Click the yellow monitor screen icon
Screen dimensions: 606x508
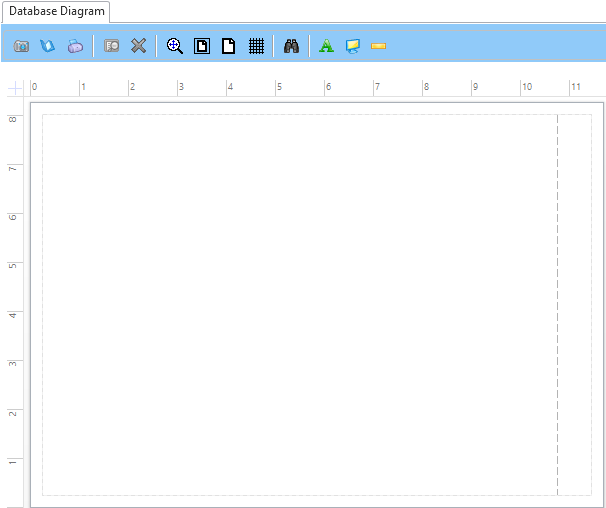[x=353, y=46]
